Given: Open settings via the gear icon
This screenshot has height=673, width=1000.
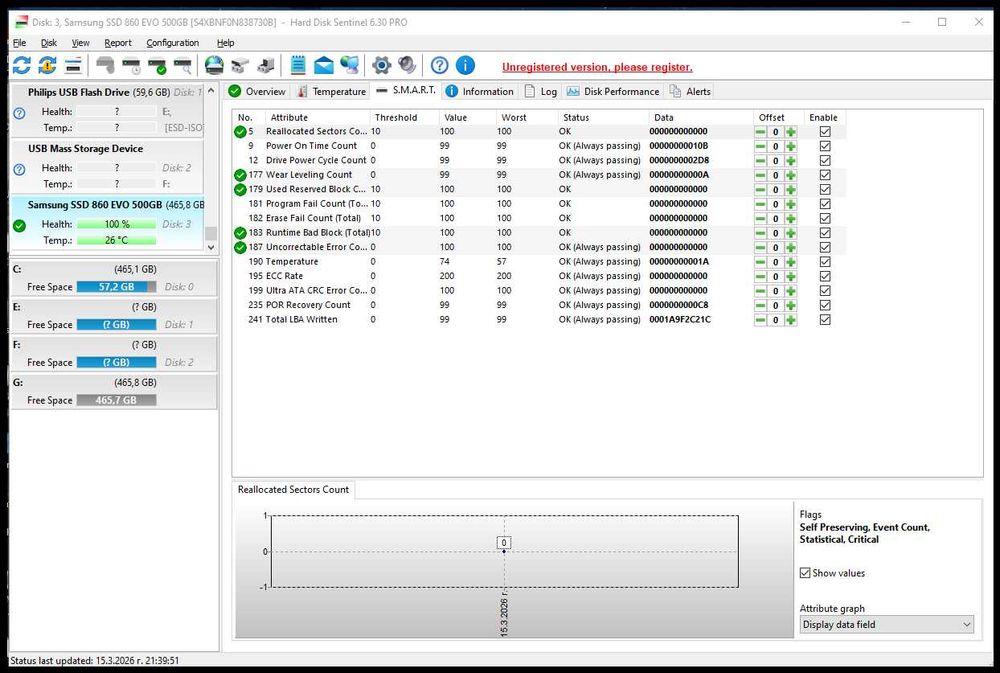Looking at the screenshot, I should pyautogui.click(x=381, y=66).
